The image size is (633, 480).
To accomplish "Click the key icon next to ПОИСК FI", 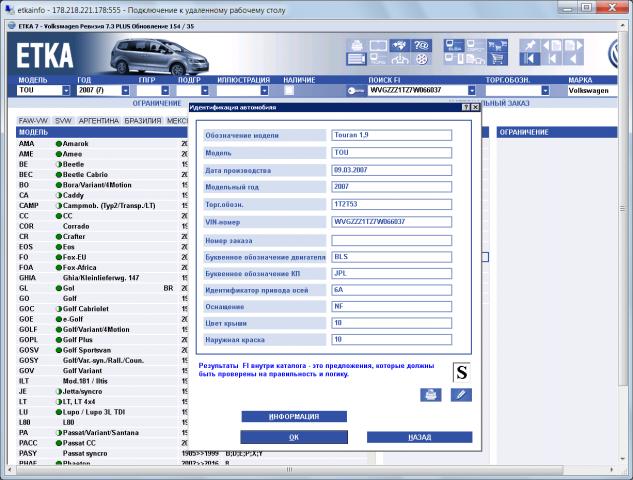I will (x=355, y=91).
